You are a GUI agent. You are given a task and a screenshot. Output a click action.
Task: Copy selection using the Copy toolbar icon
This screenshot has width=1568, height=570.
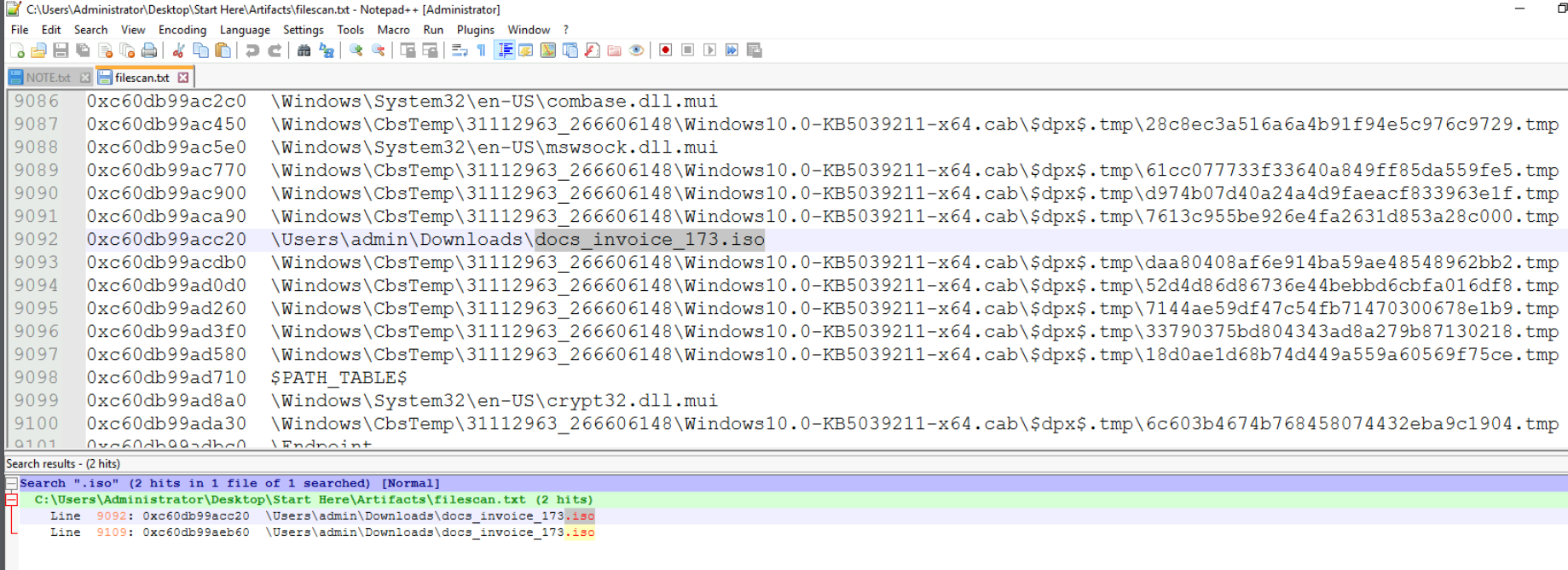[x=200, y=50]
